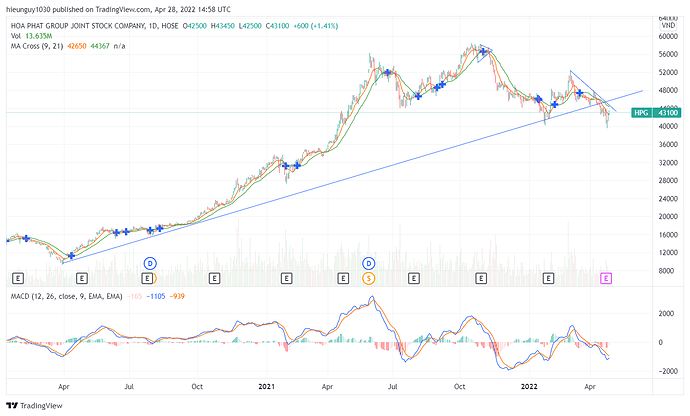The width and height of the screenshot is (690, 416).
Task: Select the MACD (12, 26, close, 9, EMA, EMA) legend
Action: pyautogui.click(x=66, y=296)
